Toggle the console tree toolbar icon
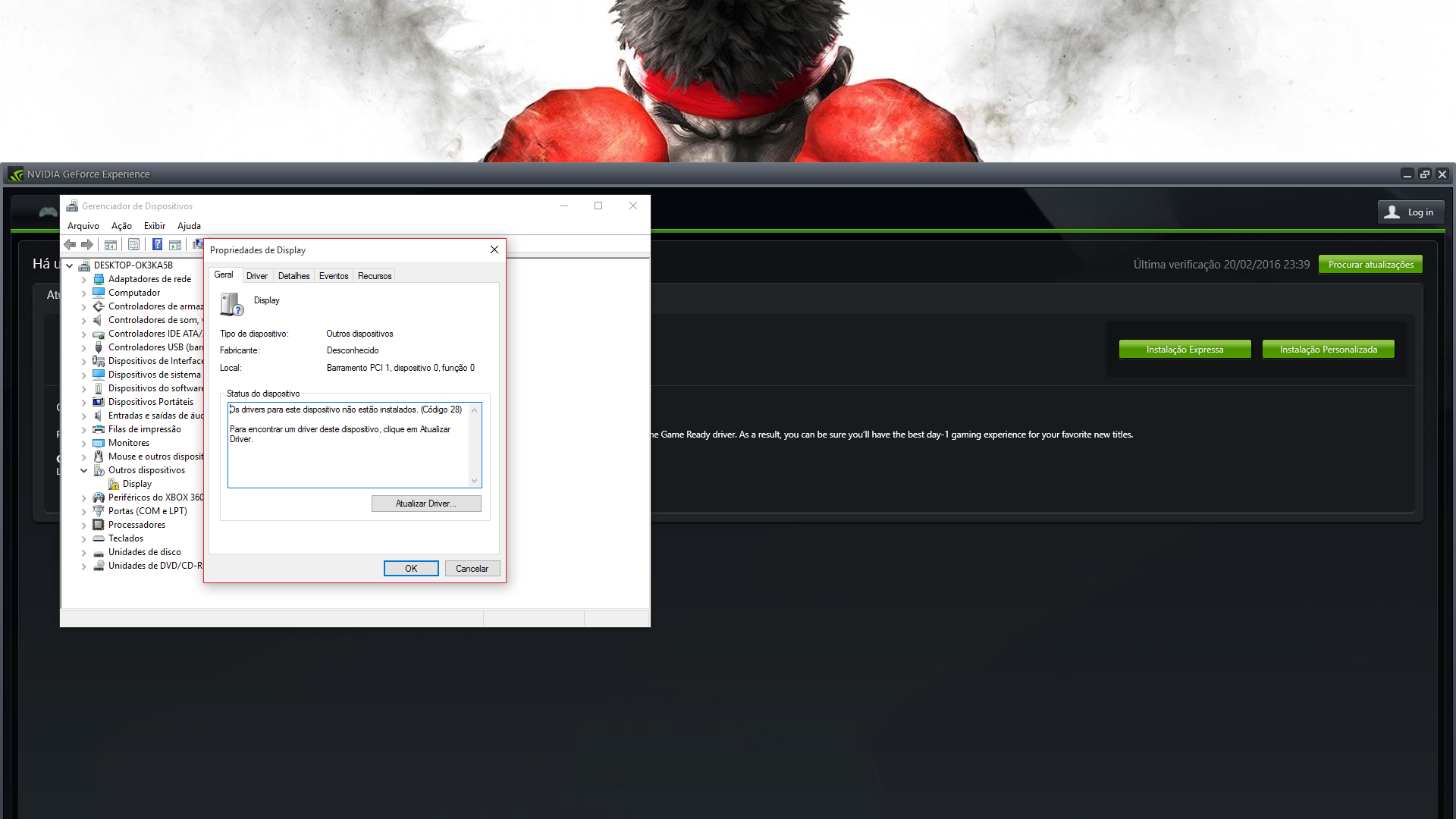Image resolution: width=1456 pixels, height=819 pixels. pos(111,245)
